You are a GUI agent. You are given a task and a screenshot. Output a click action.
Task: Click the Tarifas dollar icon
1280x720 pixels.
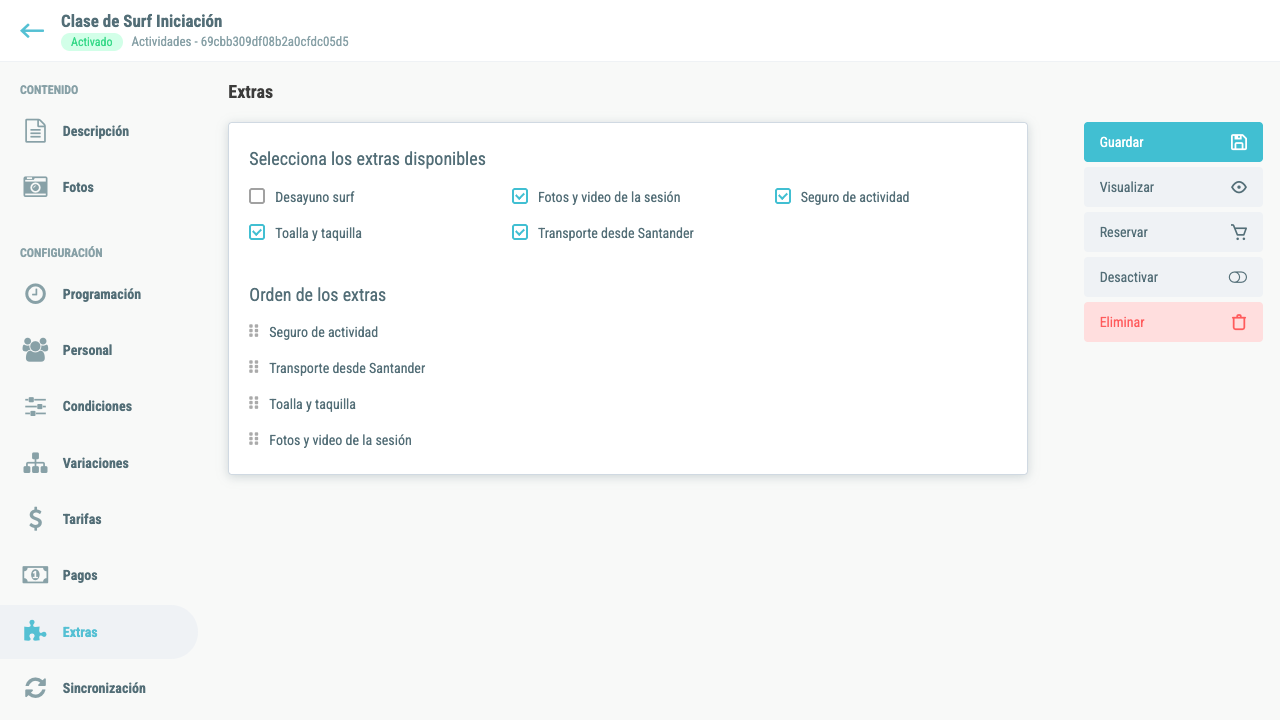35,519
